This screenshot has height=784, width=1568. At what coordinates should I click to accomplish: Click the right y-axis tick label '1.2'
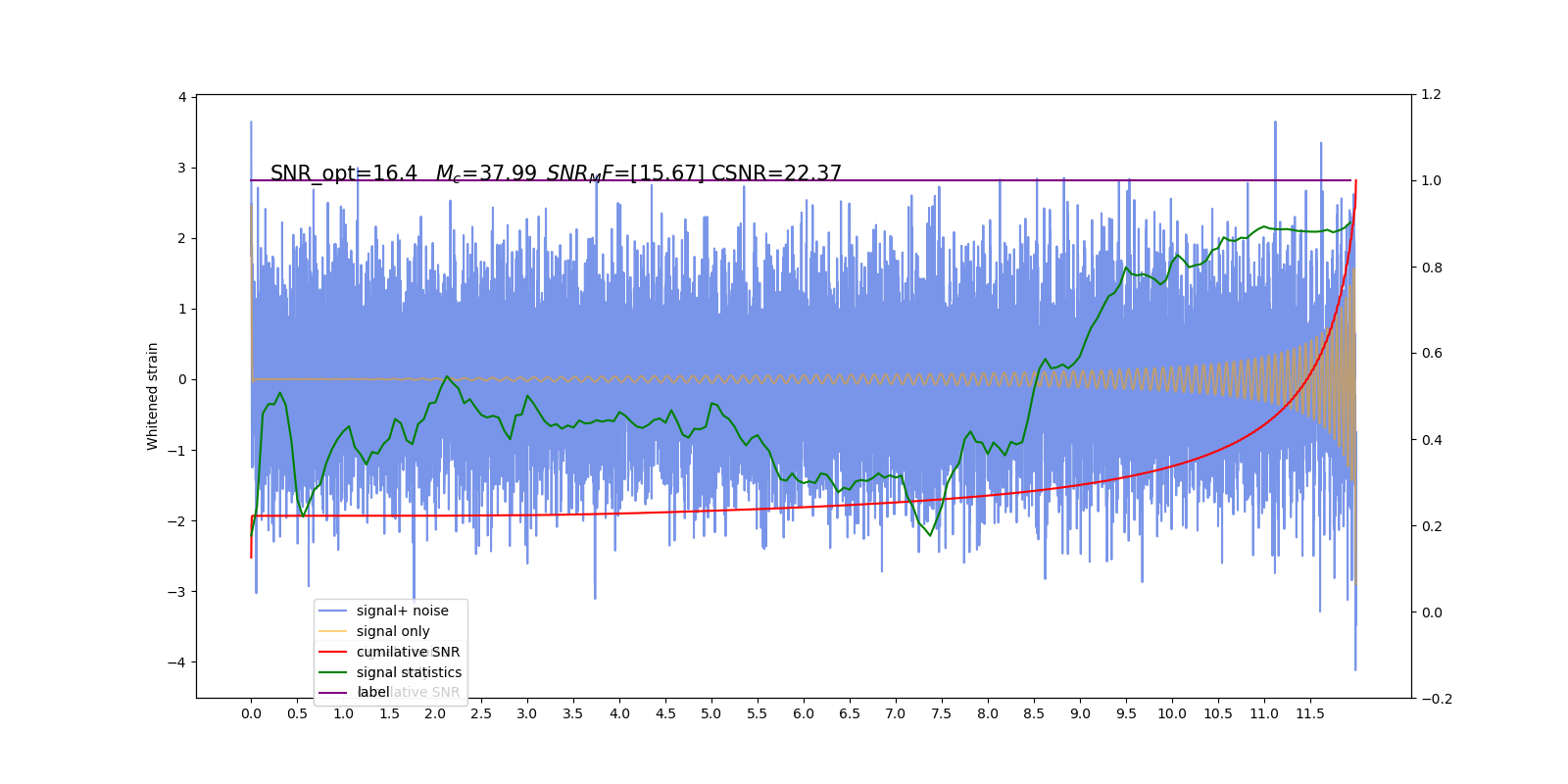[1431, 95]
